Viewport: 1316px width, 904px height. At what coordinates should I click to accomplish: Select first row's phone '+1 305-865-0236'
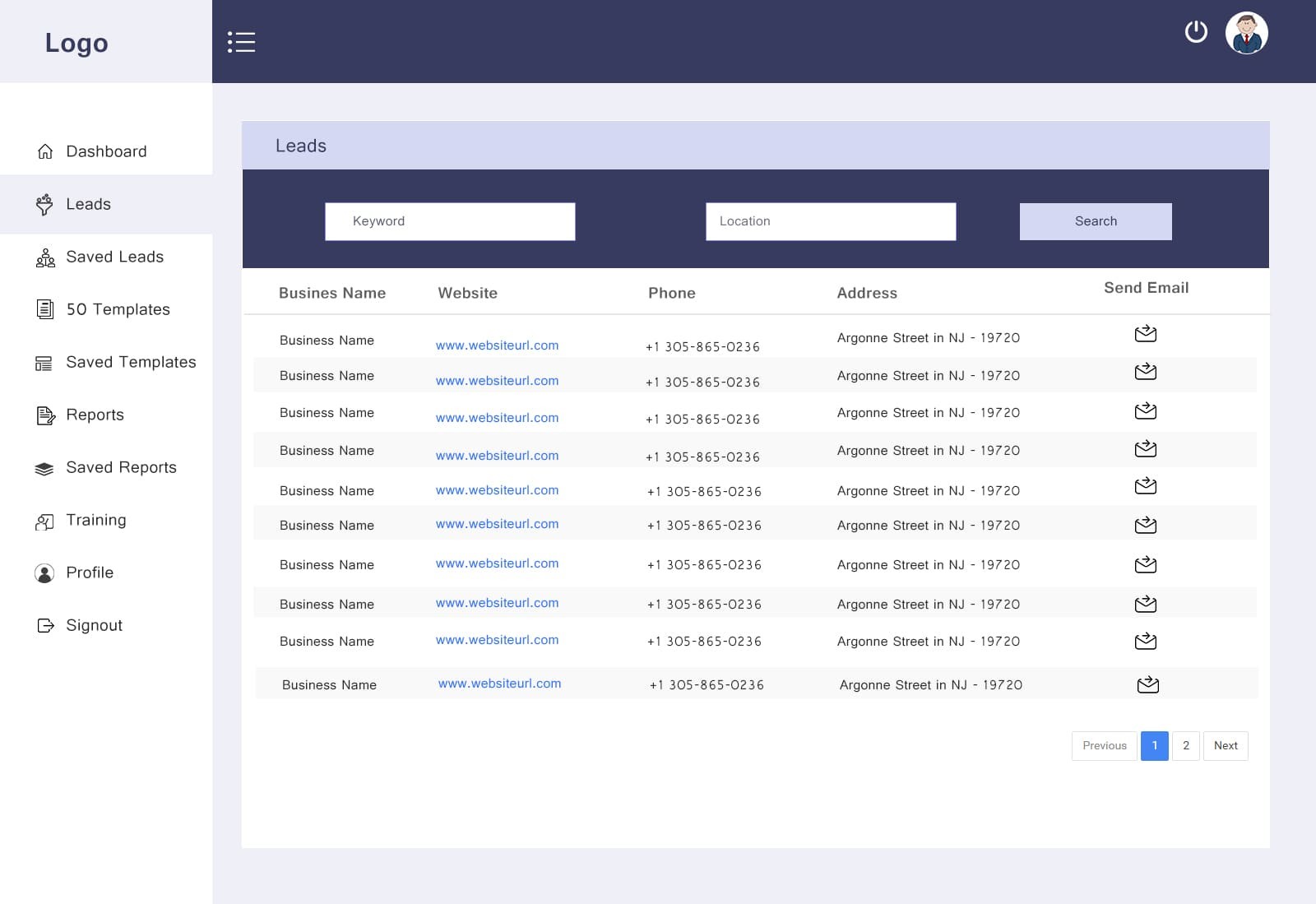pos(702,347)
